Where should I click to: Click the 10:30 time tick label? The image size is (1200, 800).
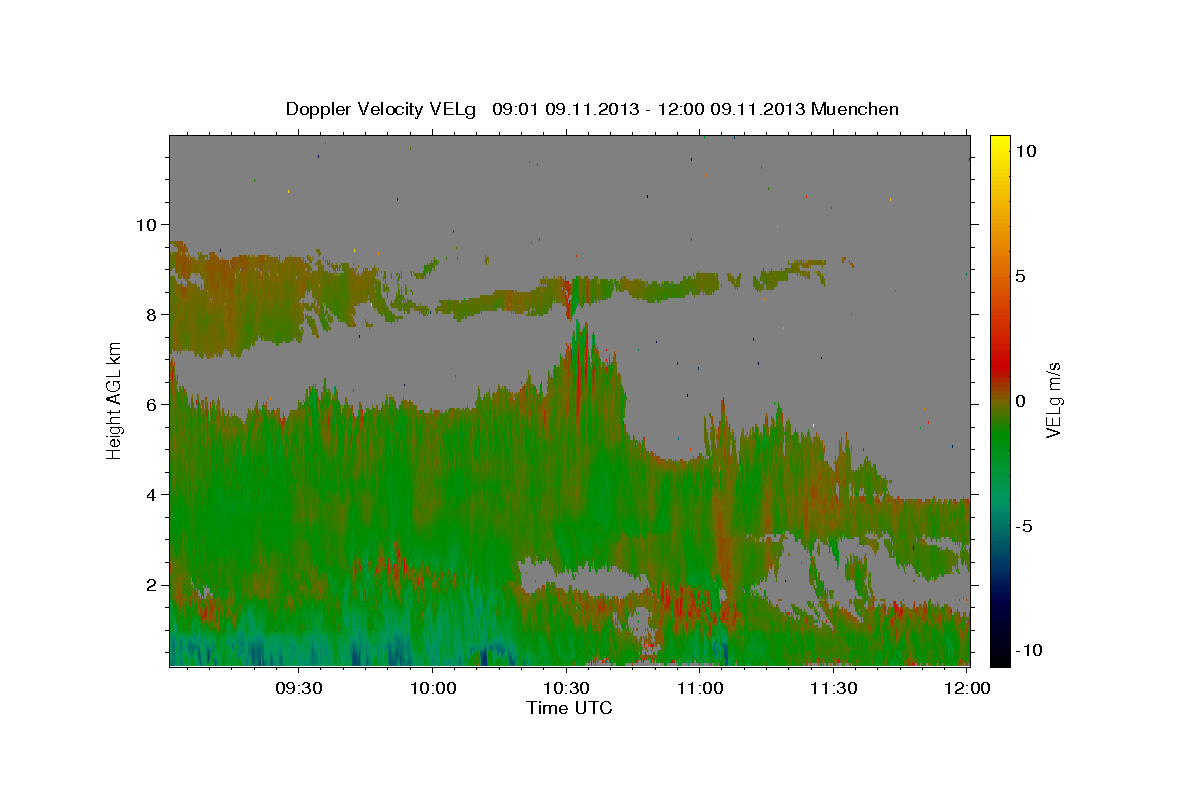point(566,689)
